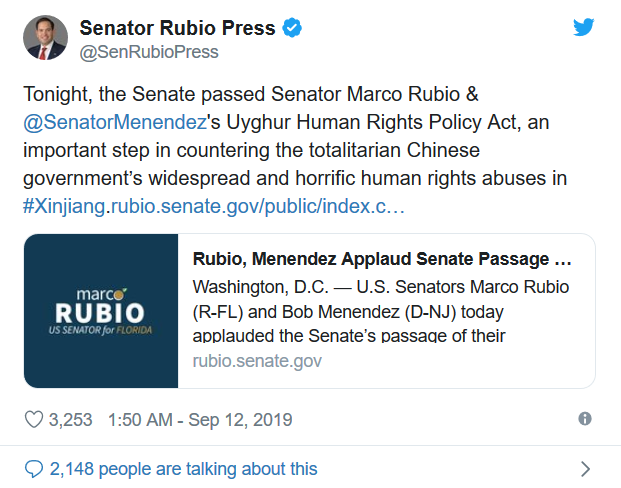Click the blue verified badge icon
621x488 pixels.
click(x=292, y=28)
